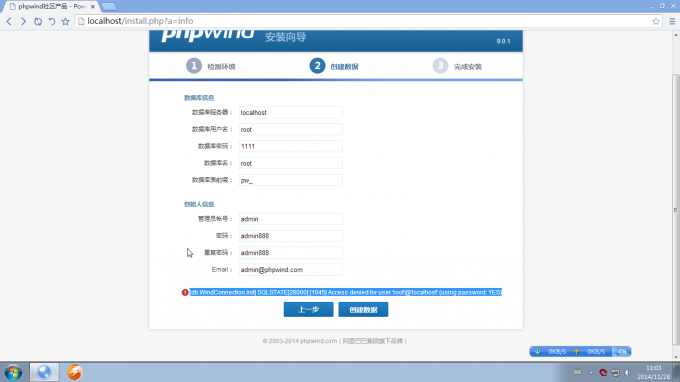Click administrator account field containing admin
Viewport: 680px width, 382px height.
pyautogui.click(x=291, y=219)
